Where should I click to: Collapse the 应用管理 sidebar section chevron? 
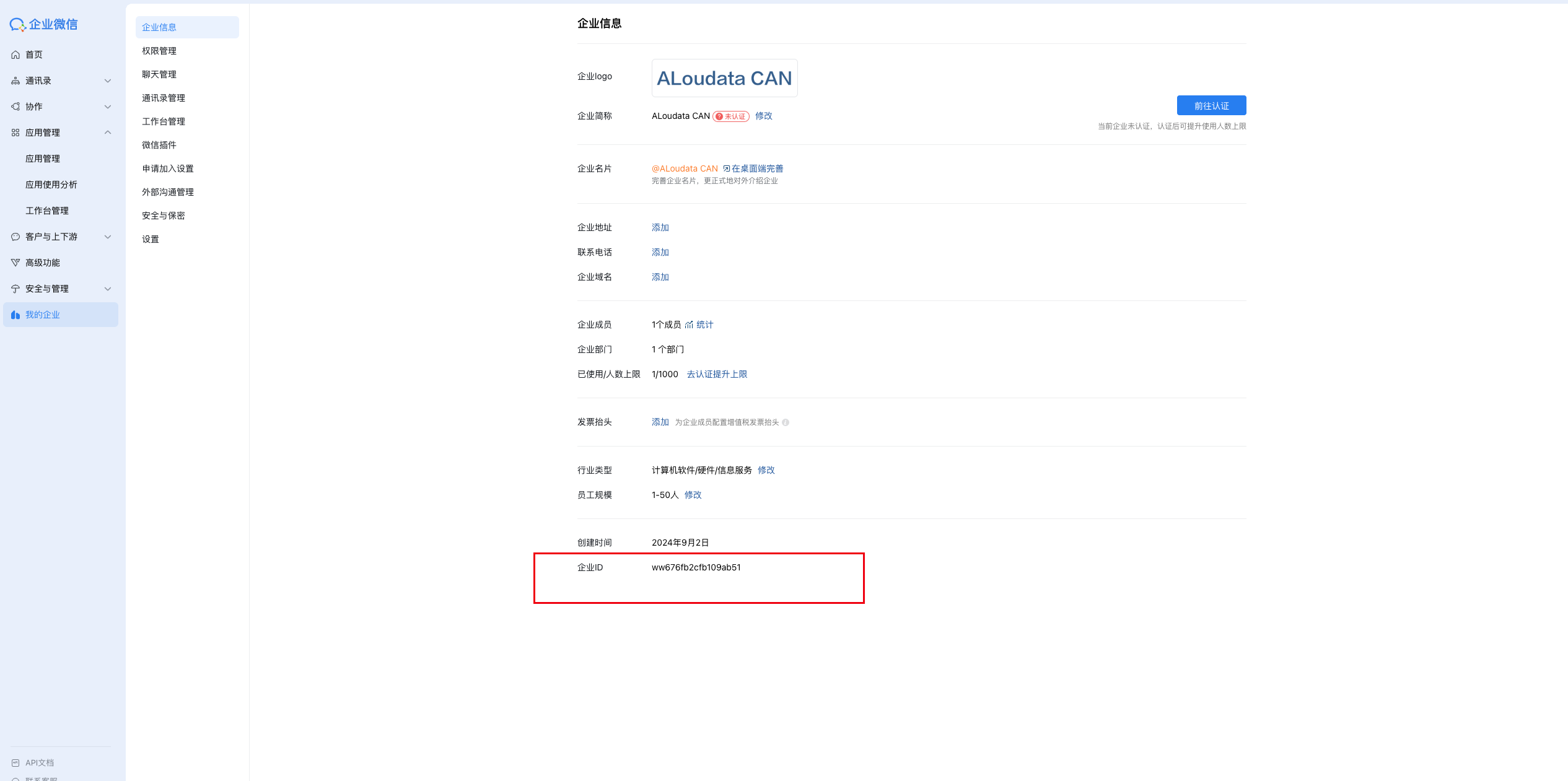tap(108, 133)
